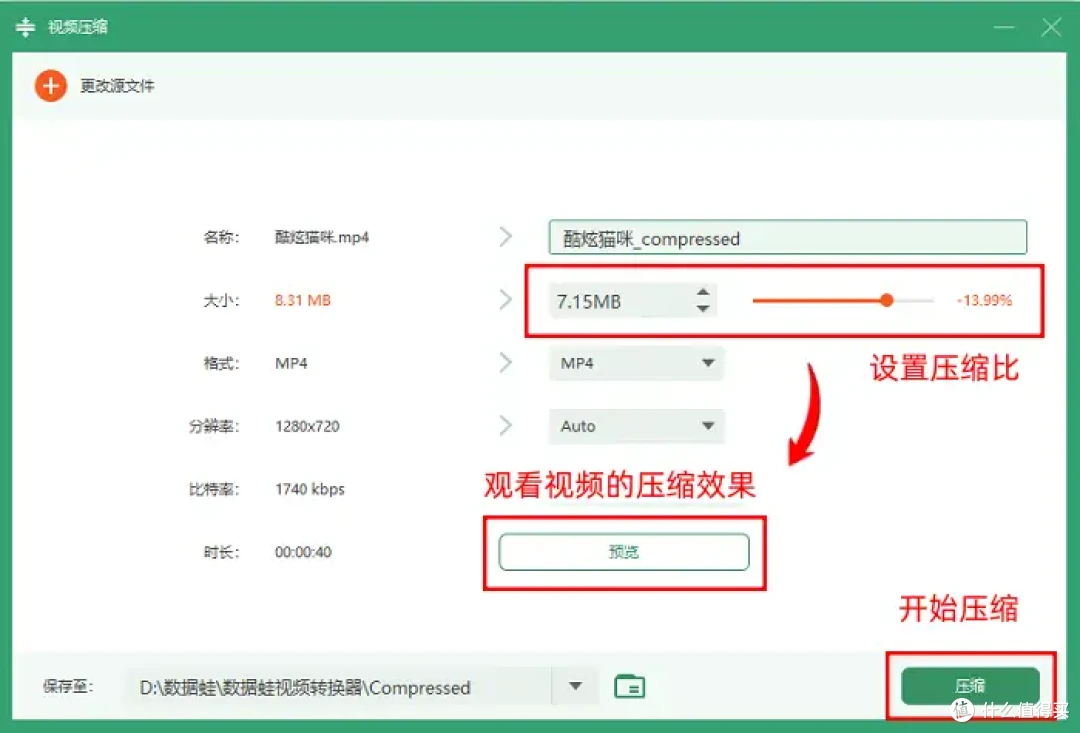This screenshot has width=1080, height=733.
Task: Click 更改源文件 to change source file
Action: [x=117, y=86]
